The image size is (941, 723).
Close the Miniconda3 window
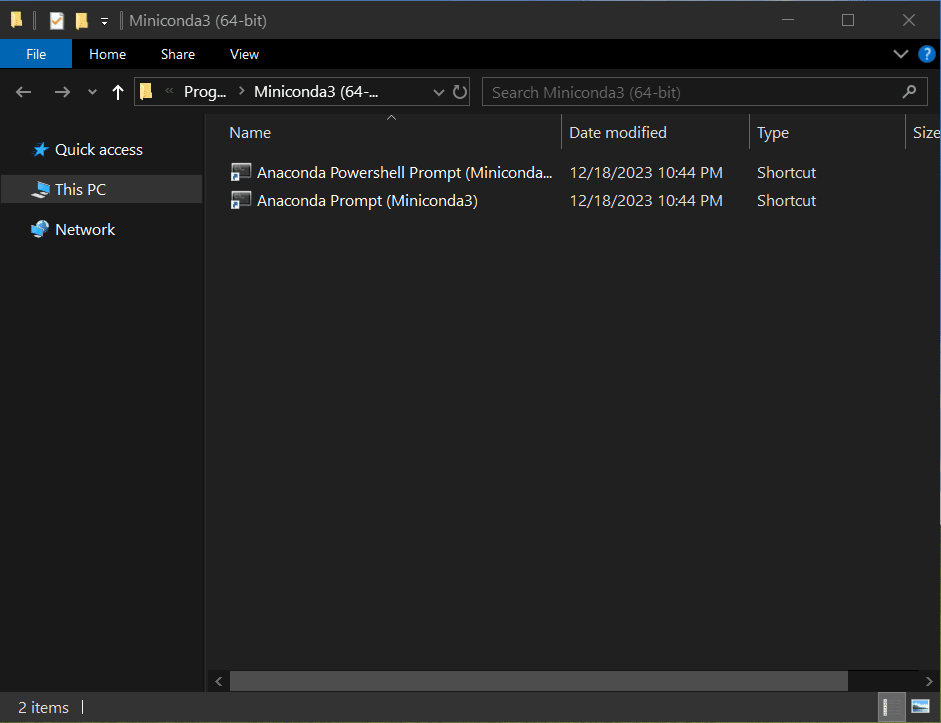[909, 20]
